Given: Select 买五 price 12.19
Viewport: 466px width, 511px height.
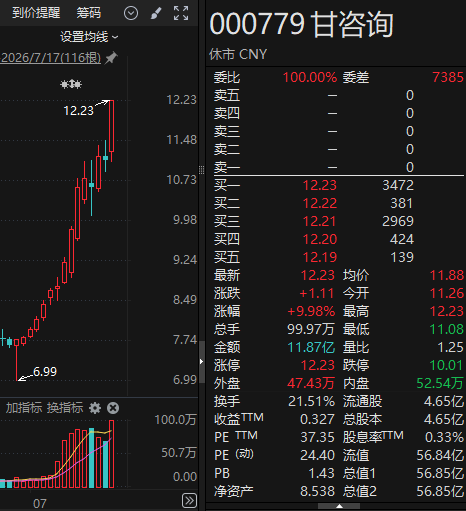Looking at the screenshot, I should pyautogui.click(x=320, y=257).
